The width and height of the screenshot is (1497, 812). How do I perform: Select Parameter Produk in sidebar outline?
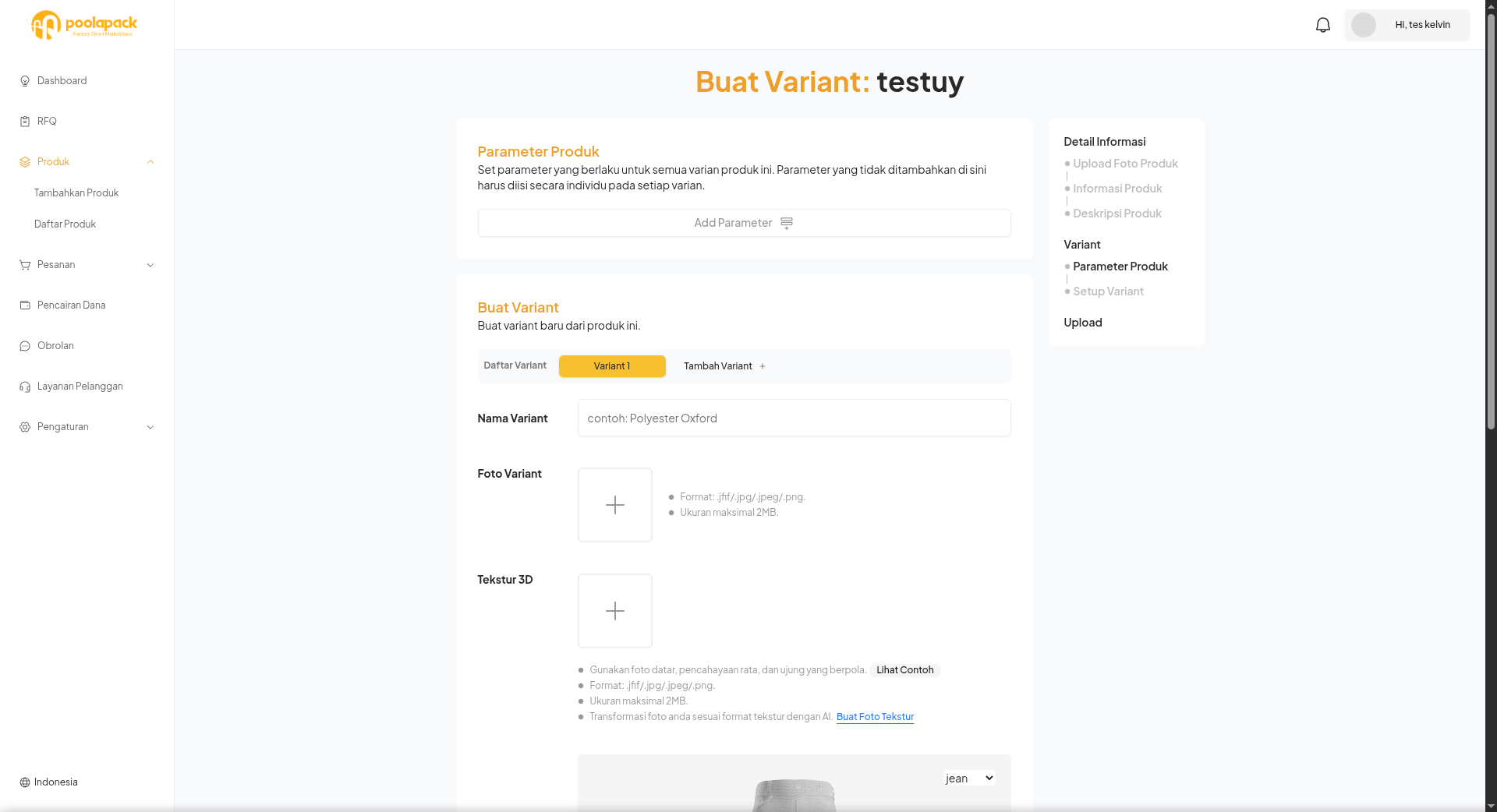1120,267
